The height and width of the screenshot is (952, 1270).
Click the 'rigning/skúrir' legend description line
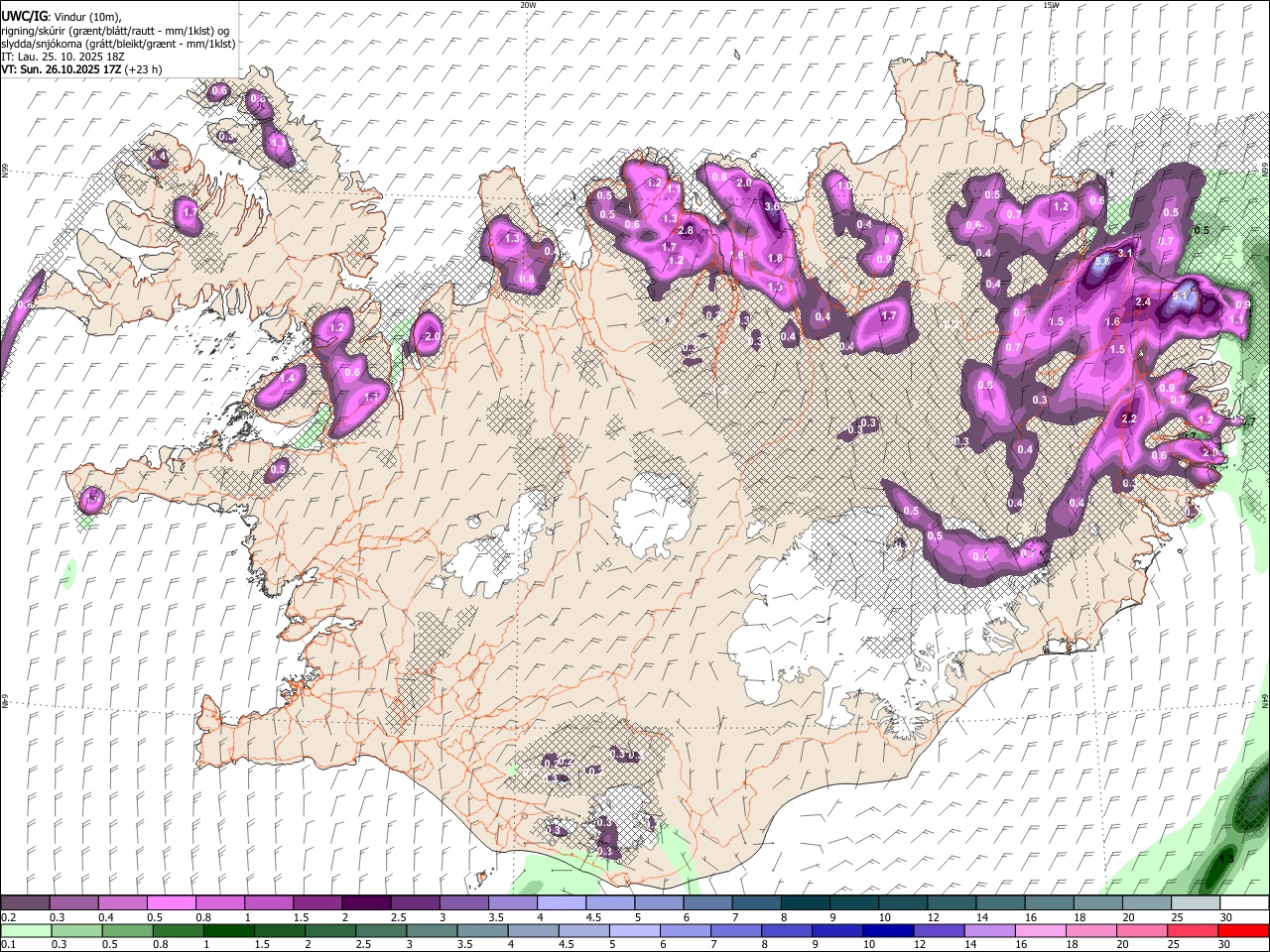point(114,30)
